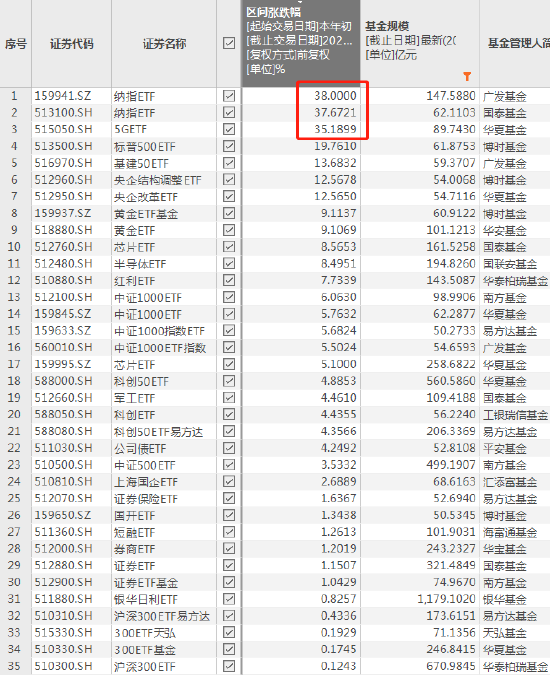Toggle checkbox for 标普500ETF row

(x=229, y=146)
